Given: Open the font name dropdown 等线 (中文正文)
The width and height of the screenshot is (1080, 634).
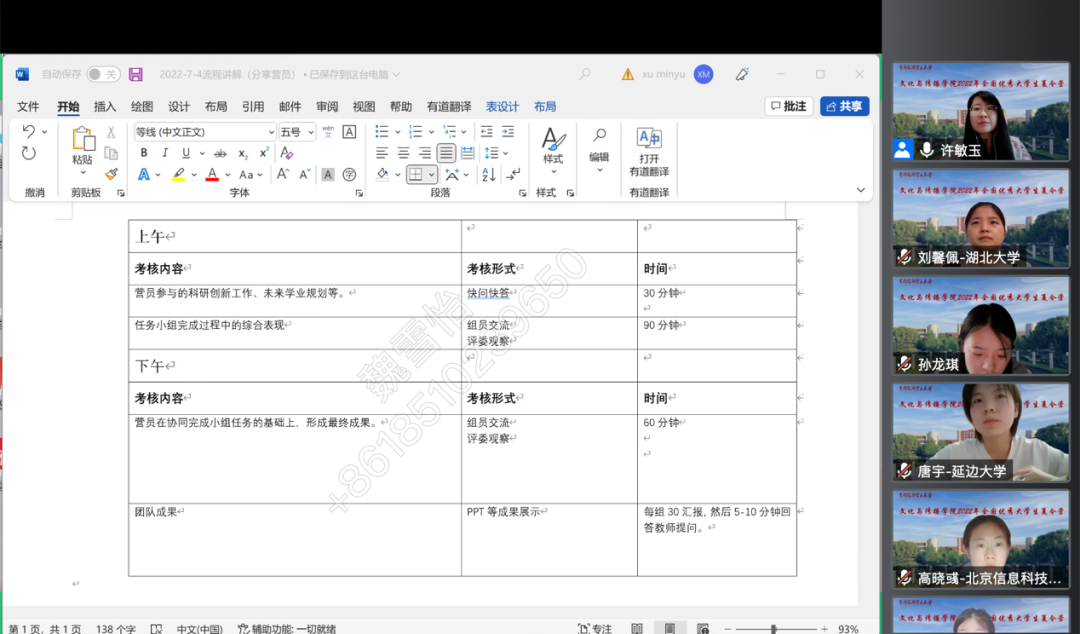Looking at the screenshot, I should pyautogui.click(x=270, y=132).
